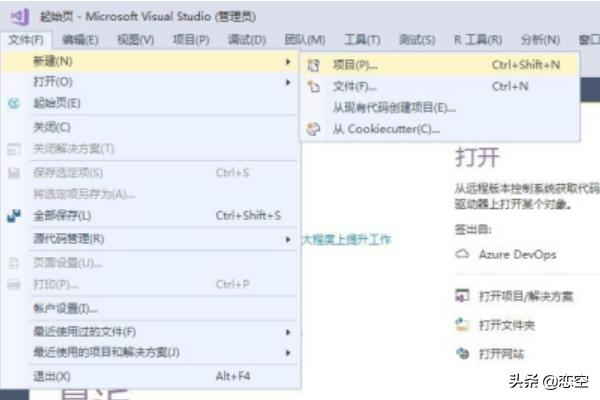The image size is (600, 400).
Task: Click the 打开文件夹 link
Action: (x=507, y=325)
